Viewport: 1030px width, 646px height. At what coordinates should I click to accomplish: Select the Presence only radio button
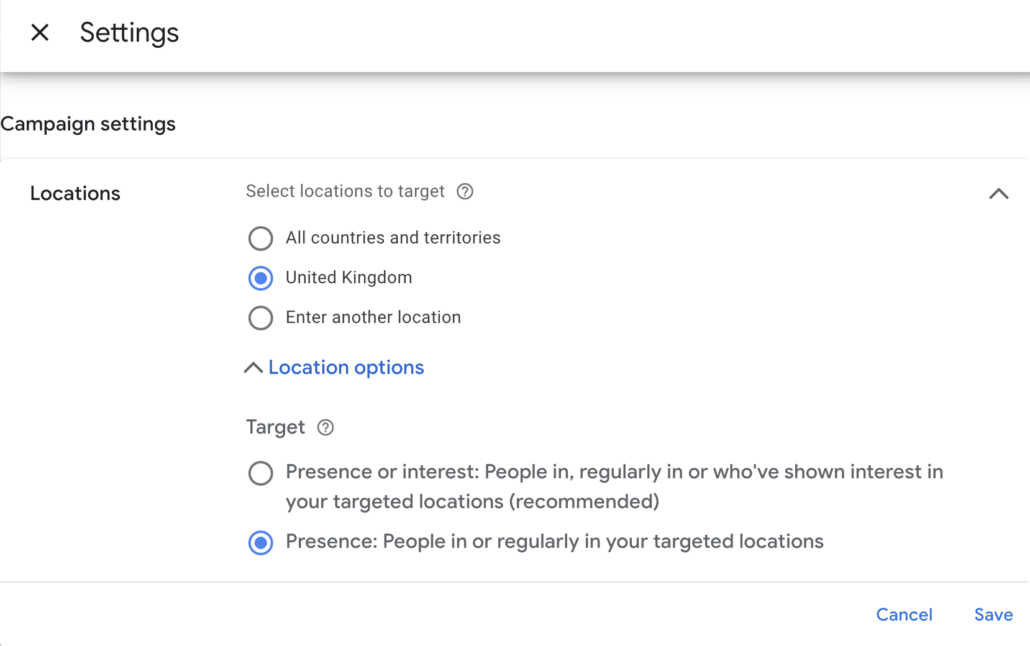(x=261, y=543)
